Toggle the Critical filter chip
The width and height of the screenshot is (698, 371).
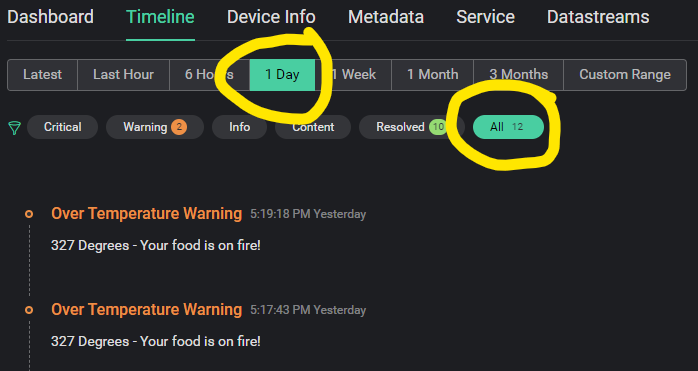pyautogui.click(x=62, y=127)
